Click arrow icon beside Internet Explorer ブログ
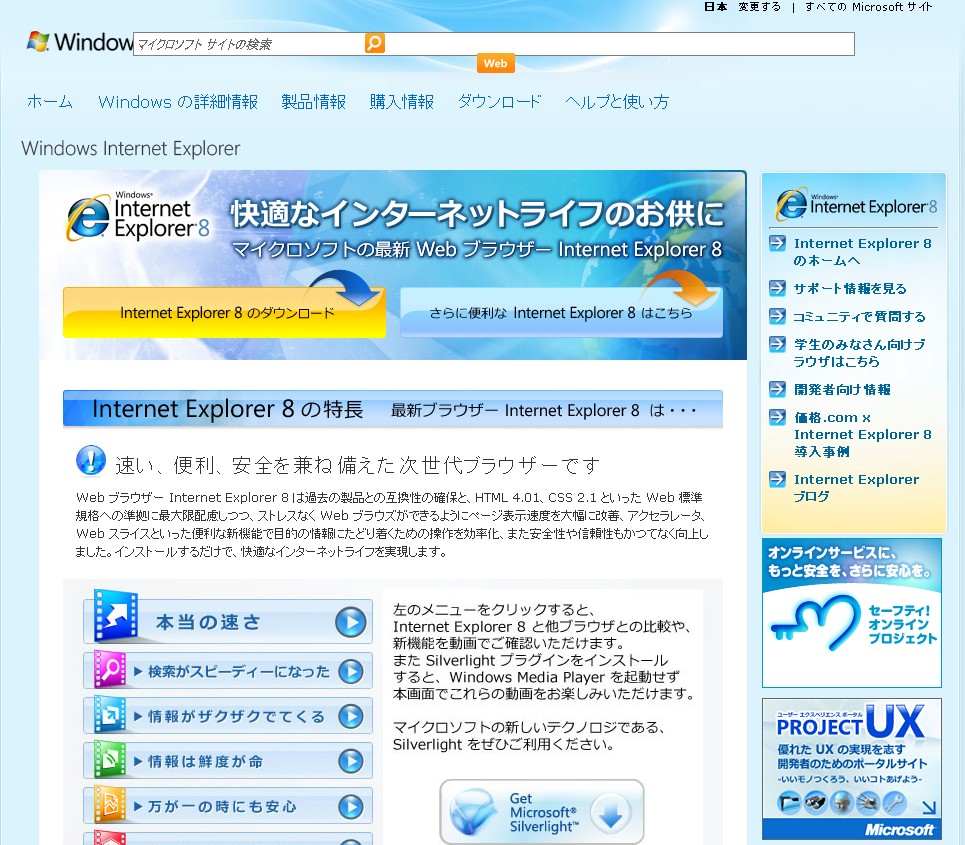This screenshot has height=845, width=965. coord(777,479)
